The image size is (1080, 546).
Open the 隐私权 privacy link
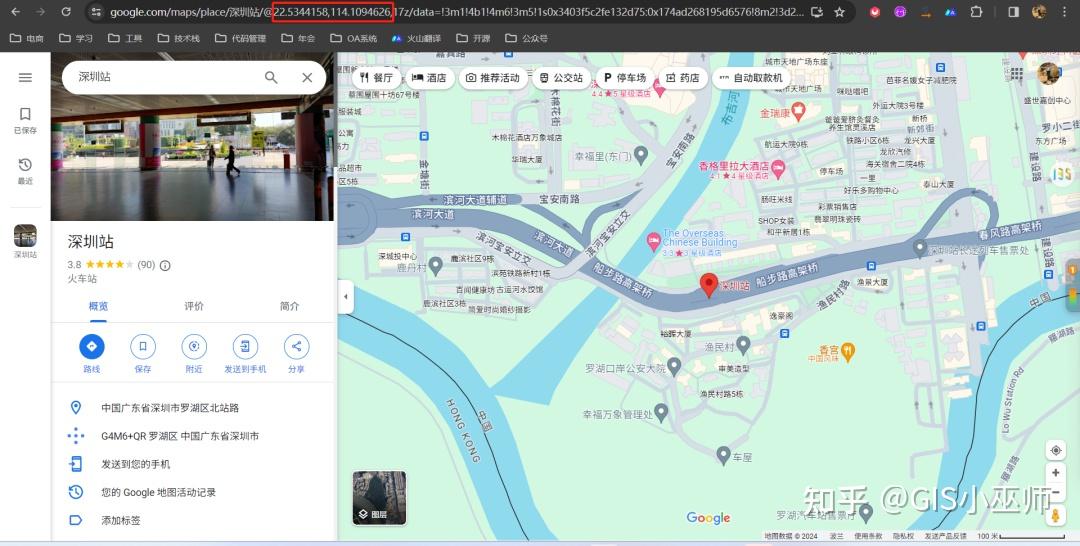pos(903,536)
